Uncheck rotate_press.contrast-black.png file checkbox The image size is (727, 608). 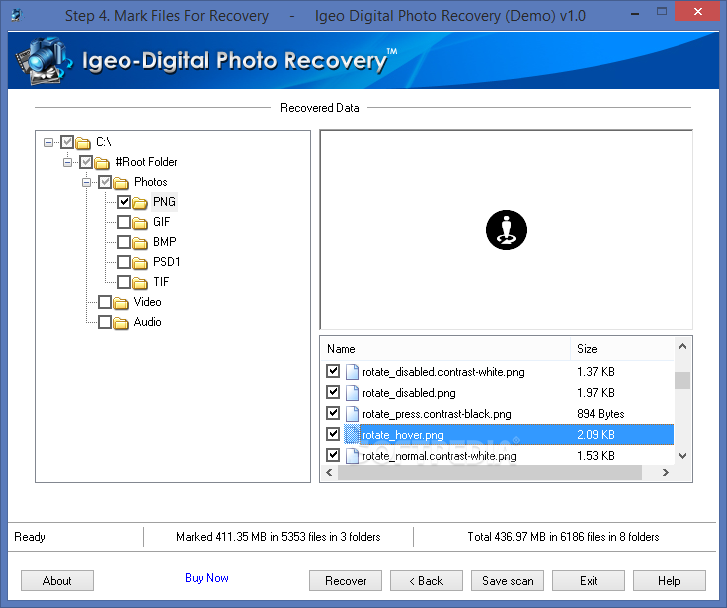333,413
